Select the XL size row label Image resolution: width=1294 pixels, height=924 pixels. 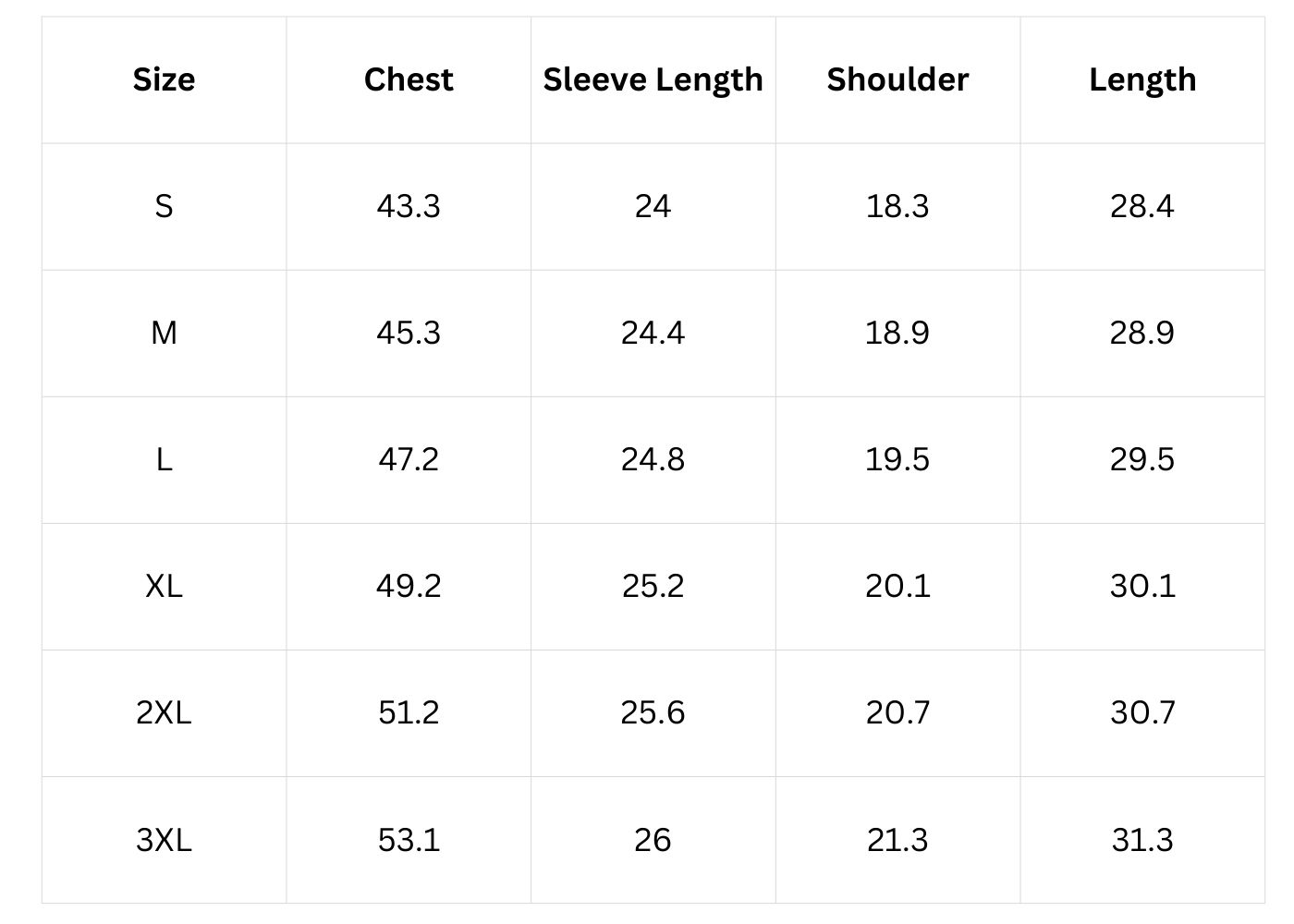tap(164, 586)
